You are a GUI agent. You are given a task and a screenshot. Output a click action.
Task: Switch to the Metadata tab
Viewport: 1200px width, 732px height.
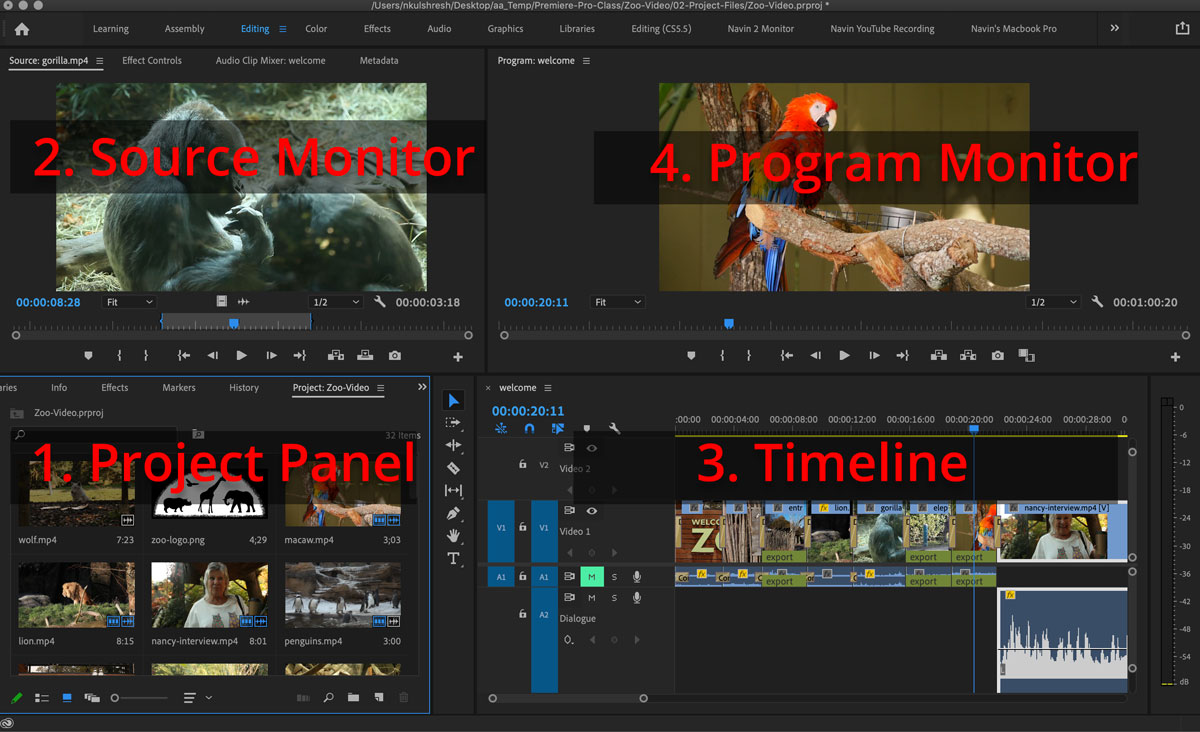pos(379,60)
